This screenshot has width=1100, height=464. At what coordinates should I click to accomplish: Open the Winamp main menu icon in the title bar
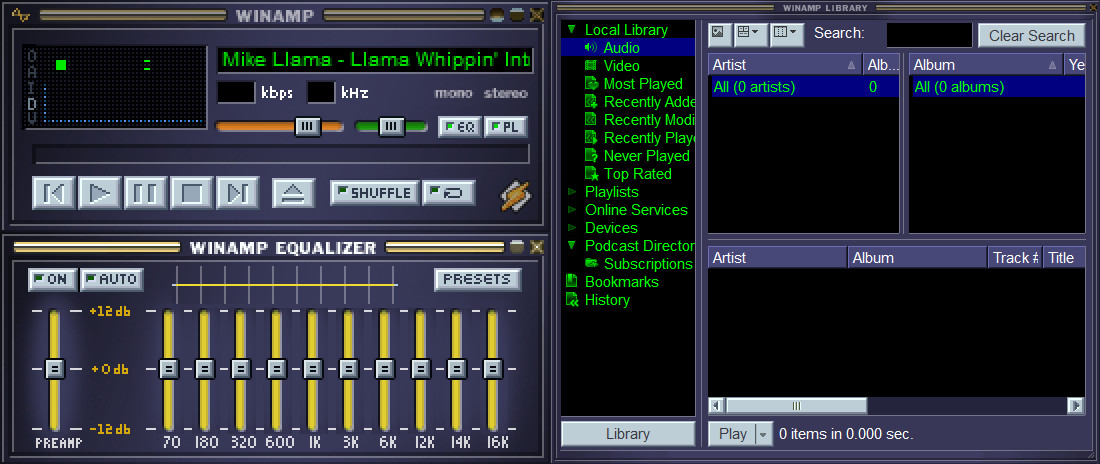(21, 14)
